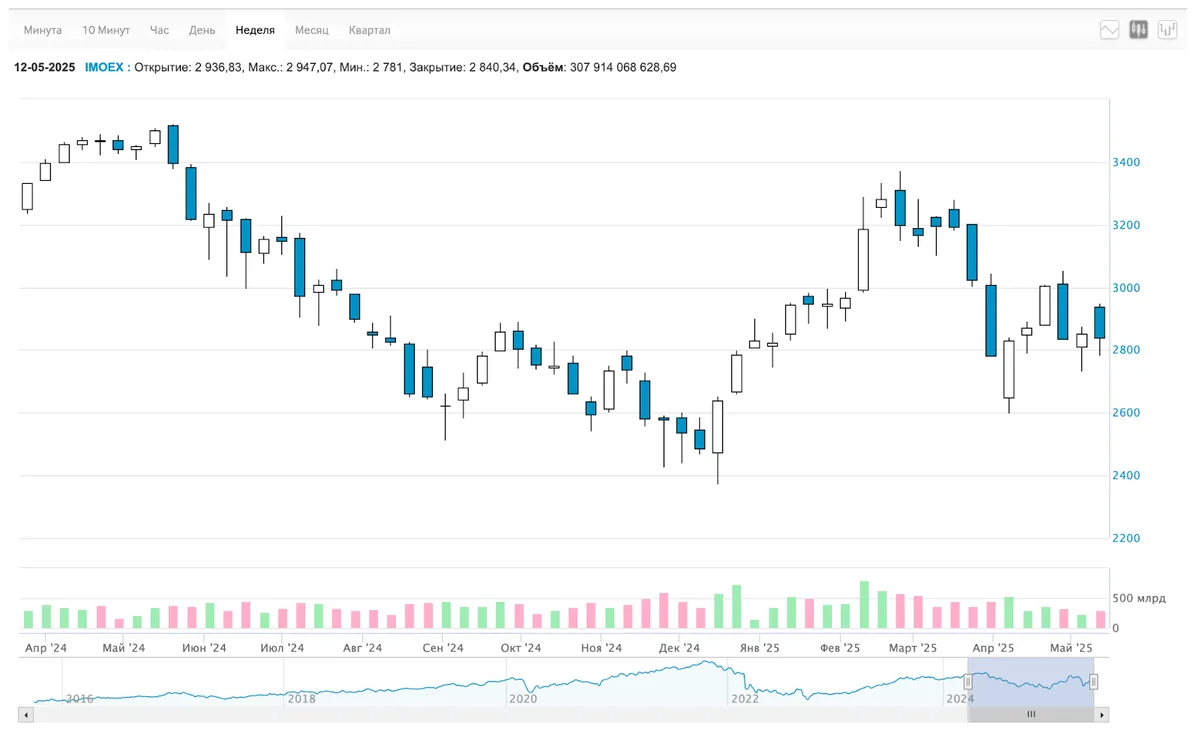Select OHLC bar chart type icon
This screenshot has height=733, width=1200.
1167,30
